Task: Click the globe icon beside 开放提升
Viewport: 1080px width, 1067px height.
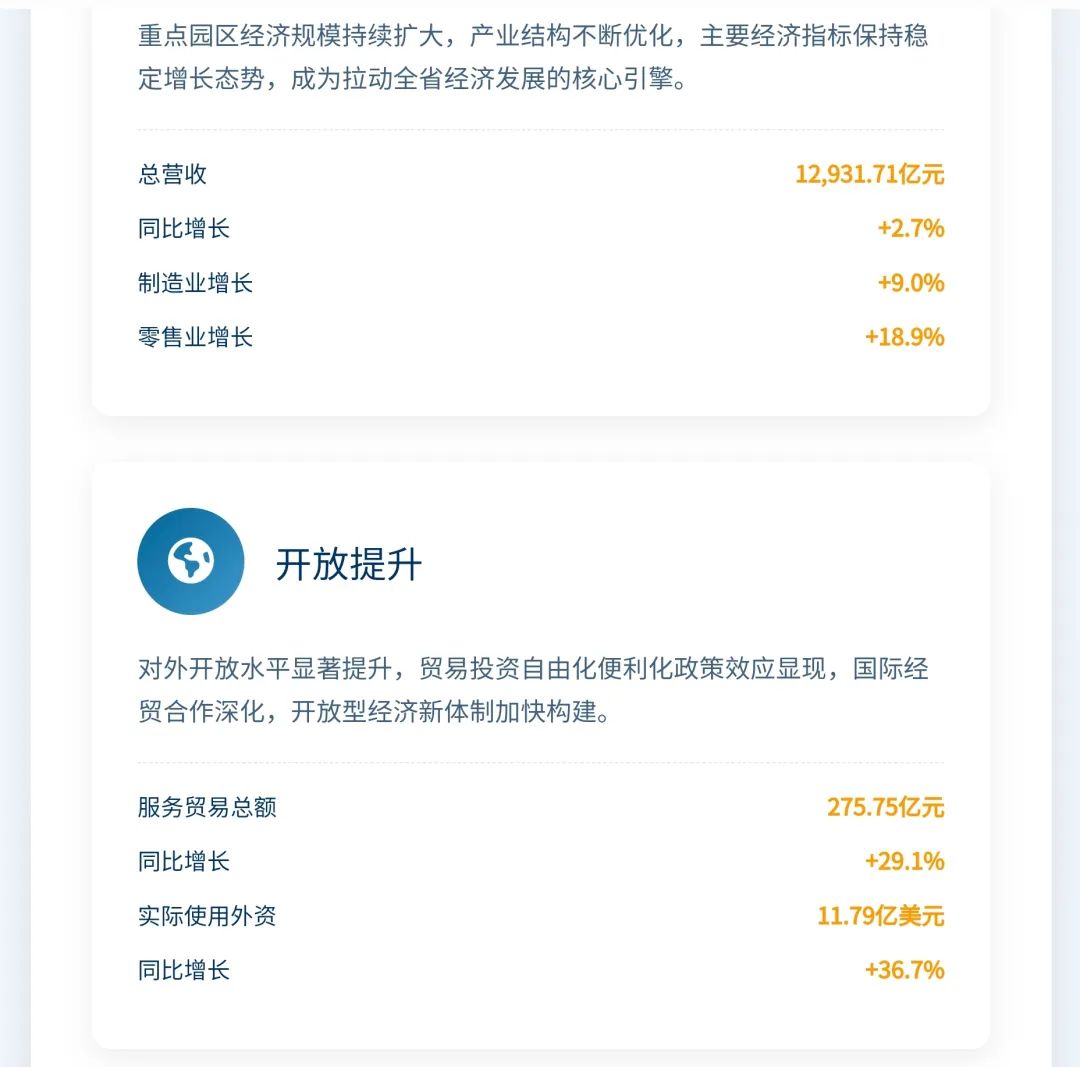Action: click(191, 561)
